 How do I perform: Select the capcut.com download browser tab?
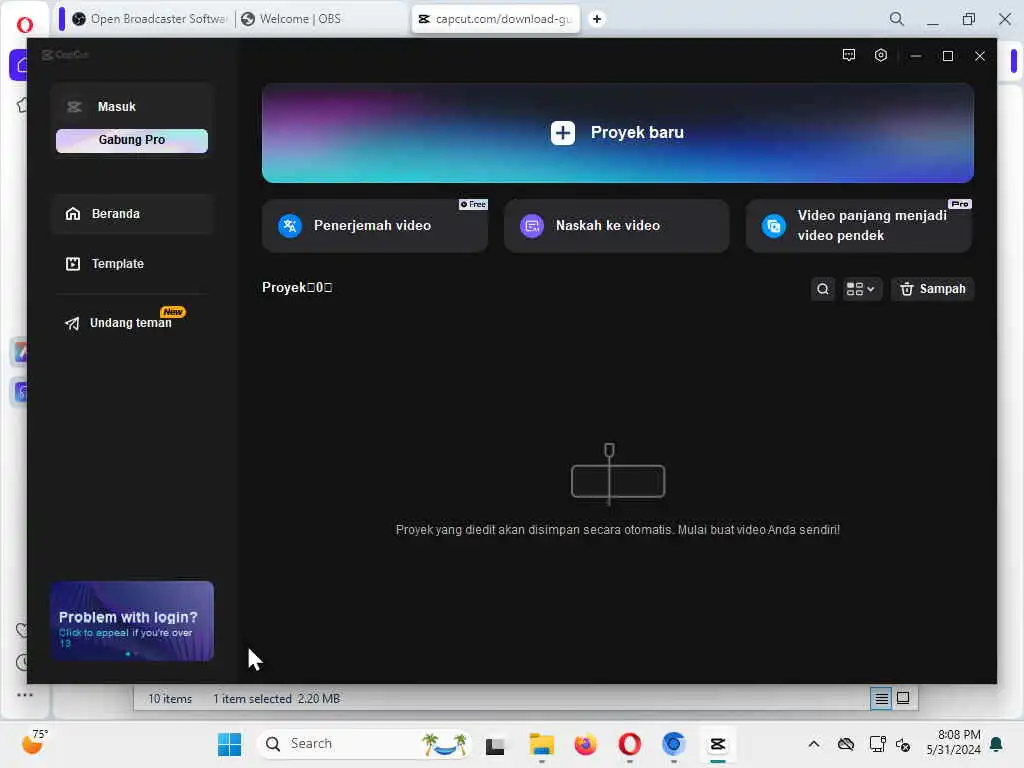click(x=495, y=19)
